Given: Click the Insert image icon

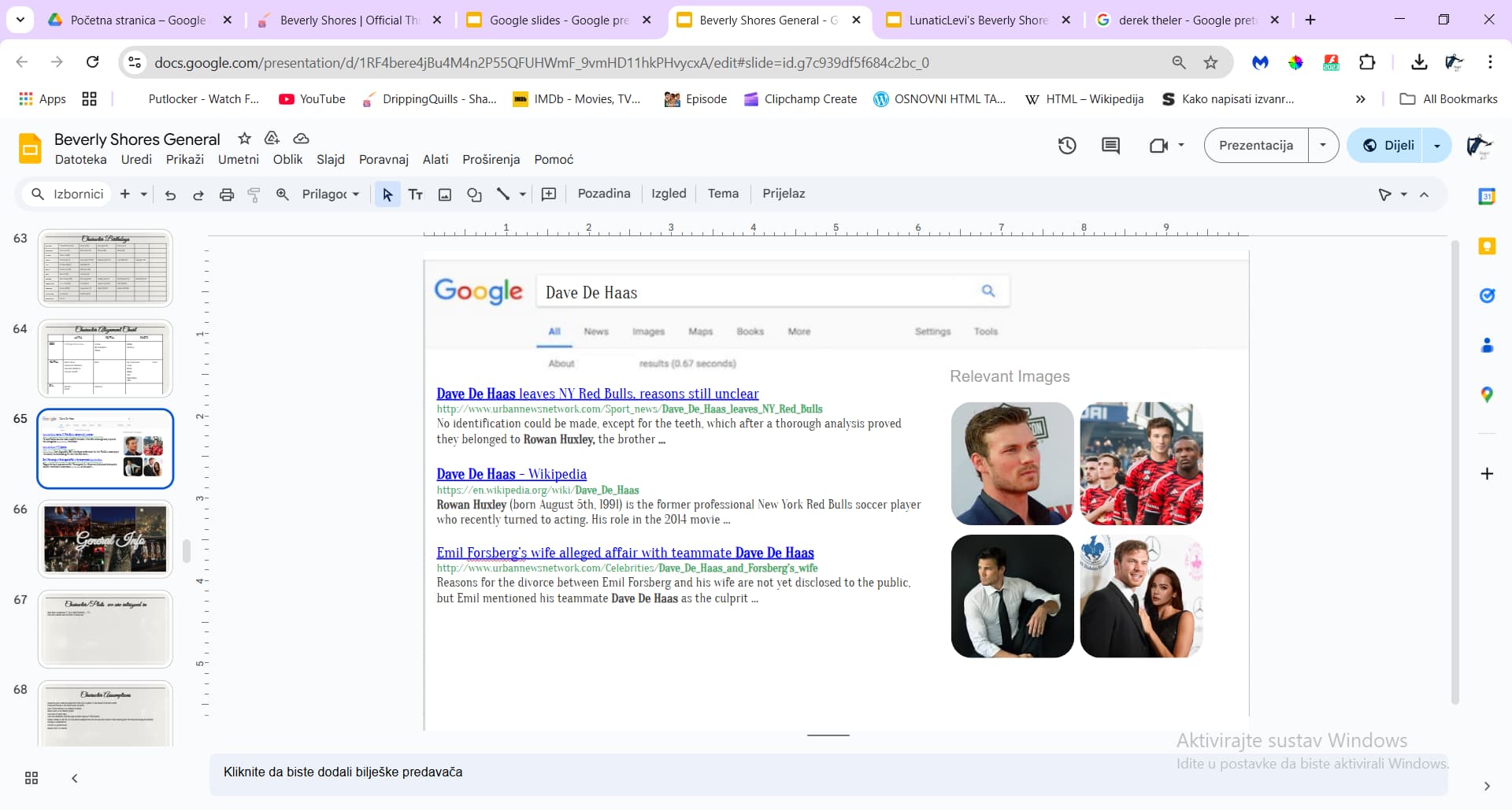Looking at the screenshot, I should pyautogui.click(x=445, y=194).
